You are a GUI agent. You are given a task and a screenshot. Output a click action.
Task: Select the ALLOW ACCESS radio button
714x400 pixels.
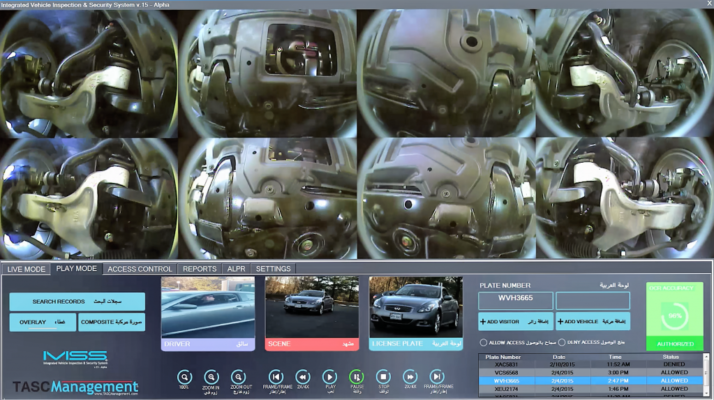pyautogui.click(x=483, y=342)
